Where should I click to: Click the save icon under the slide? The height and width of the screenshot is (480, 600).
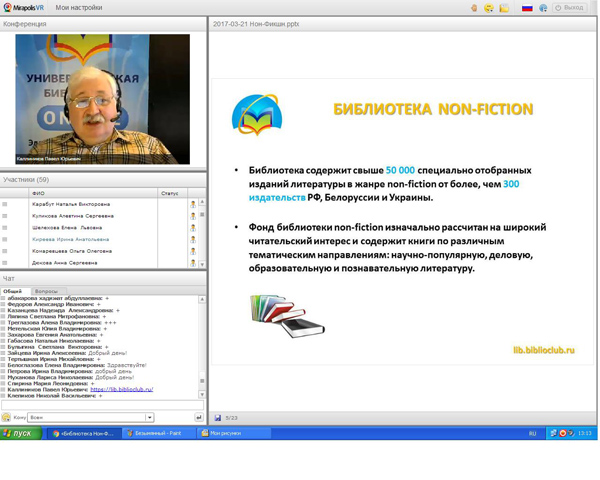coord(218,418)
